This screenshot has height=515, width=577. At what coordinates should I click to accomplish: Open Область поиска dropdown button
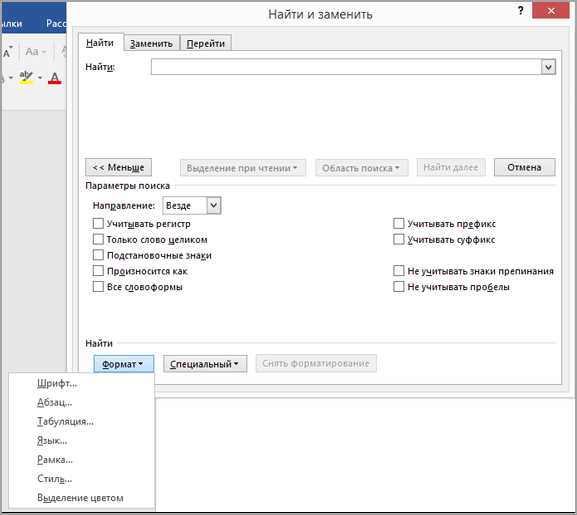[361, 168]
